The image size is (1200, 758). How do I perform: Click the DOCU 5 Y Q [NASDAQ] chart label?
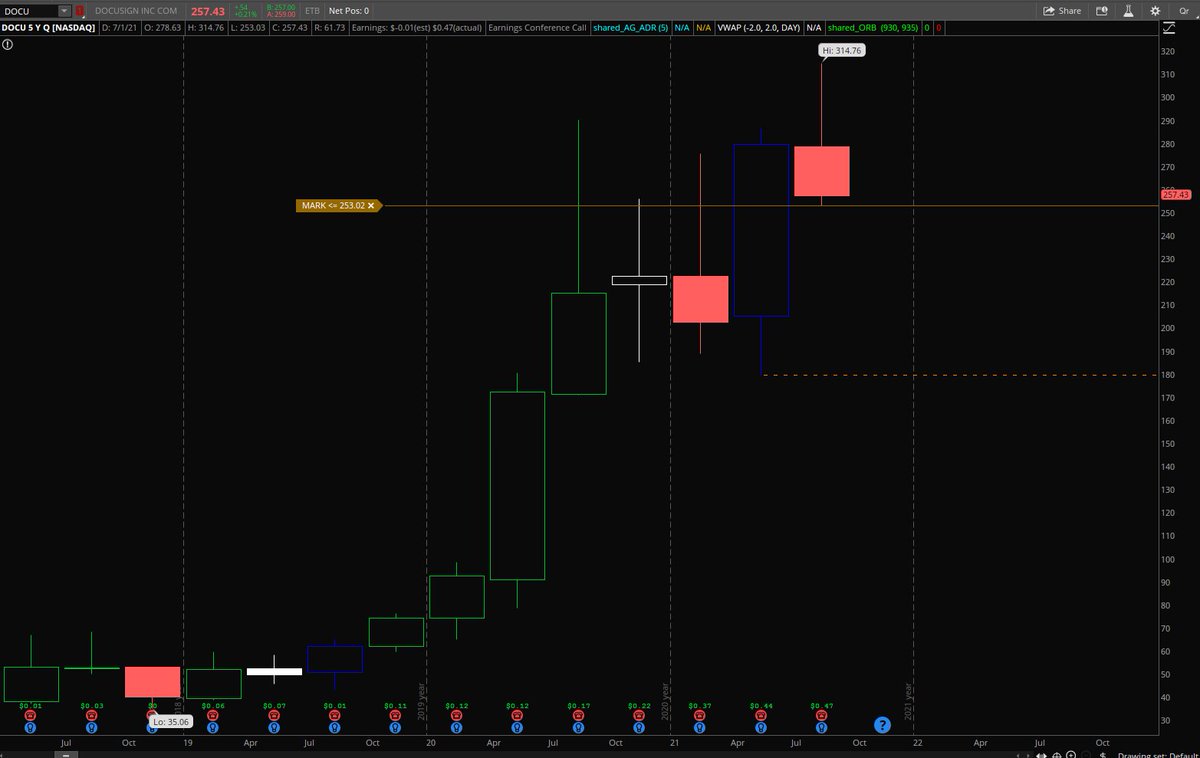pos(48,28)
